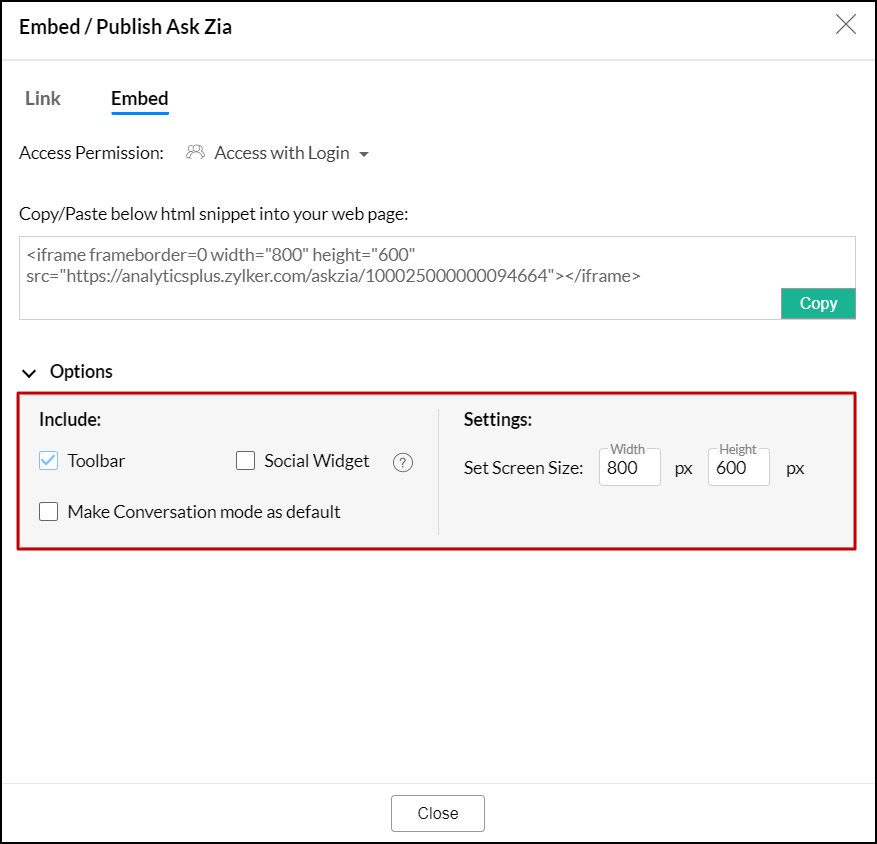Click the caret arrow after Access with Login
The width and height of the screenshot is (877, 844).
(x=364, y=154)
